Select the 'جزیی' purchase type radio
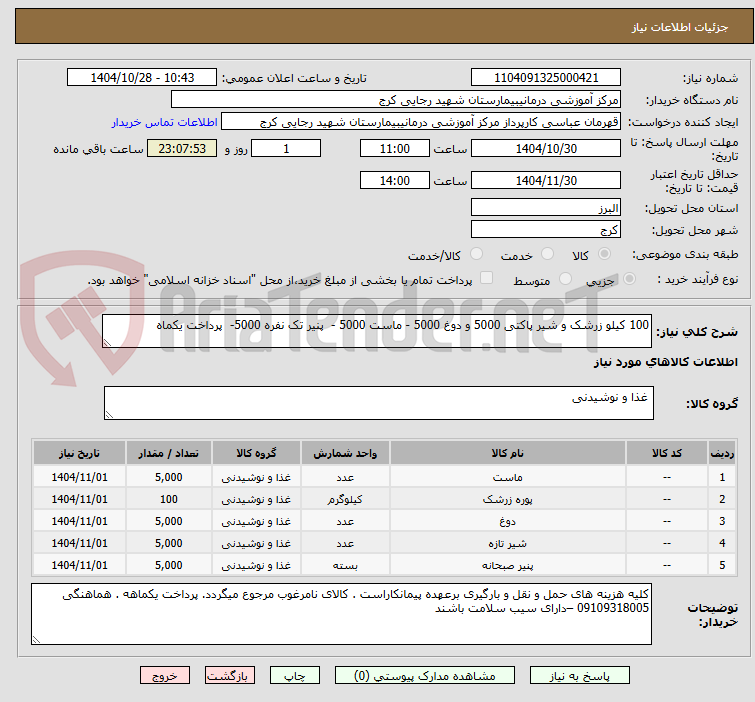This screenshot has width=755, height=702. 629,279
